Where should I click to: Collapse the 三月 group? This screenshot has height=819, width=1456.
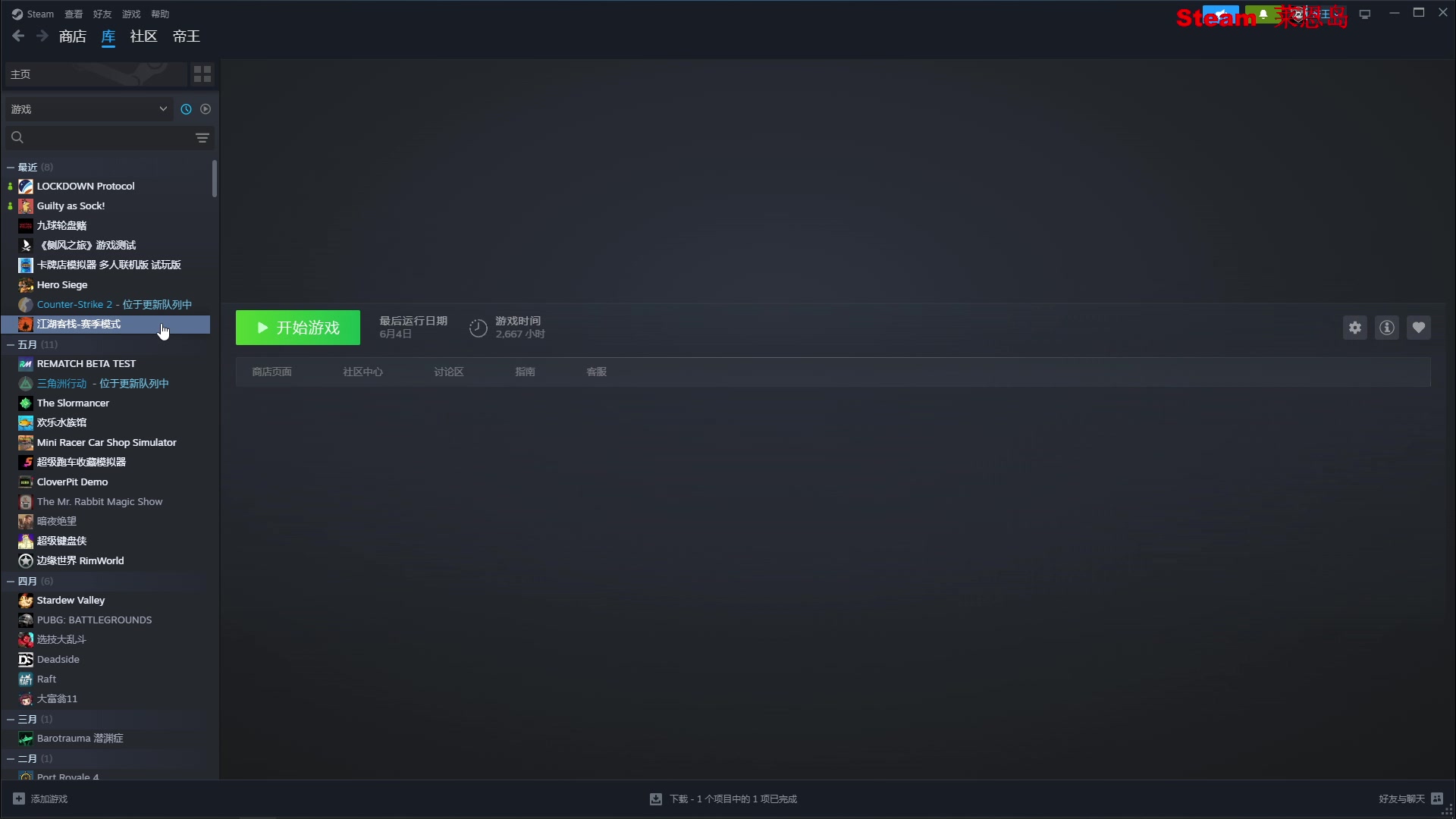pos(11,719)
